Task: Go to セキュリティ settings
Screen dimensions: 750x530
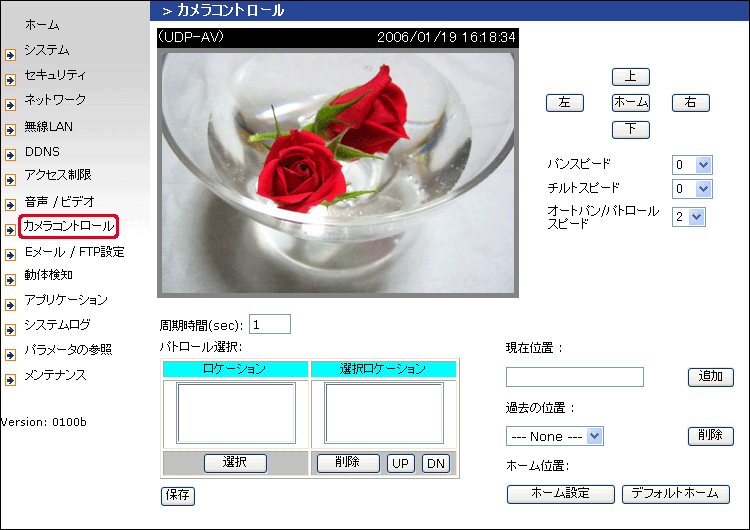Action: coord(55,75)
